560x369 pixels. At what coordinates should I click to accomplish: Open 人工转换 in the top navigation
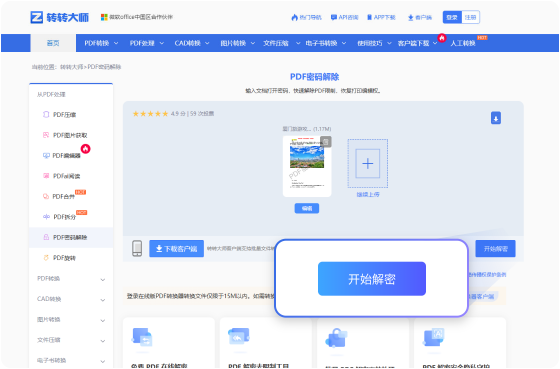462,43
